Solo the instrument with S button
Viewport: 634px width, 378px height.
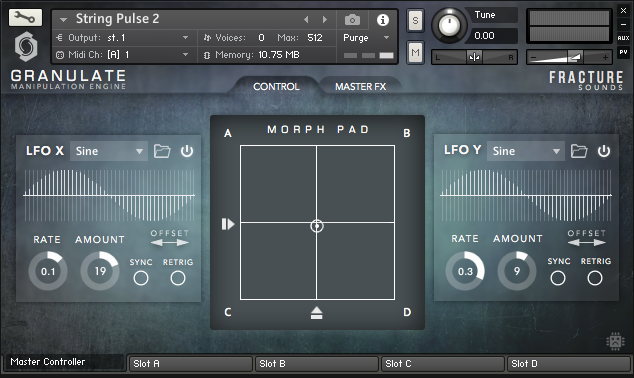coord(415,20)
